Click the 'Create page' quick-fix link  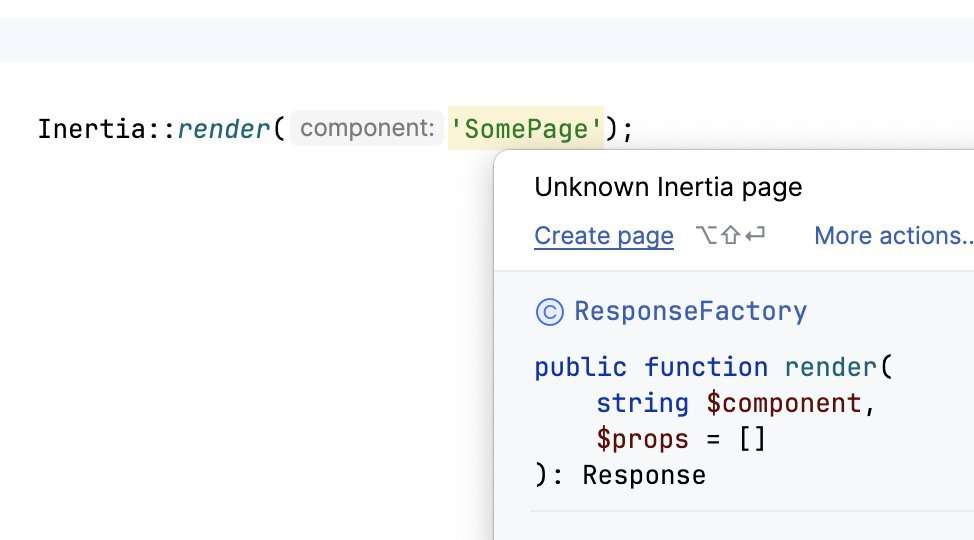[x=604, y=236]
